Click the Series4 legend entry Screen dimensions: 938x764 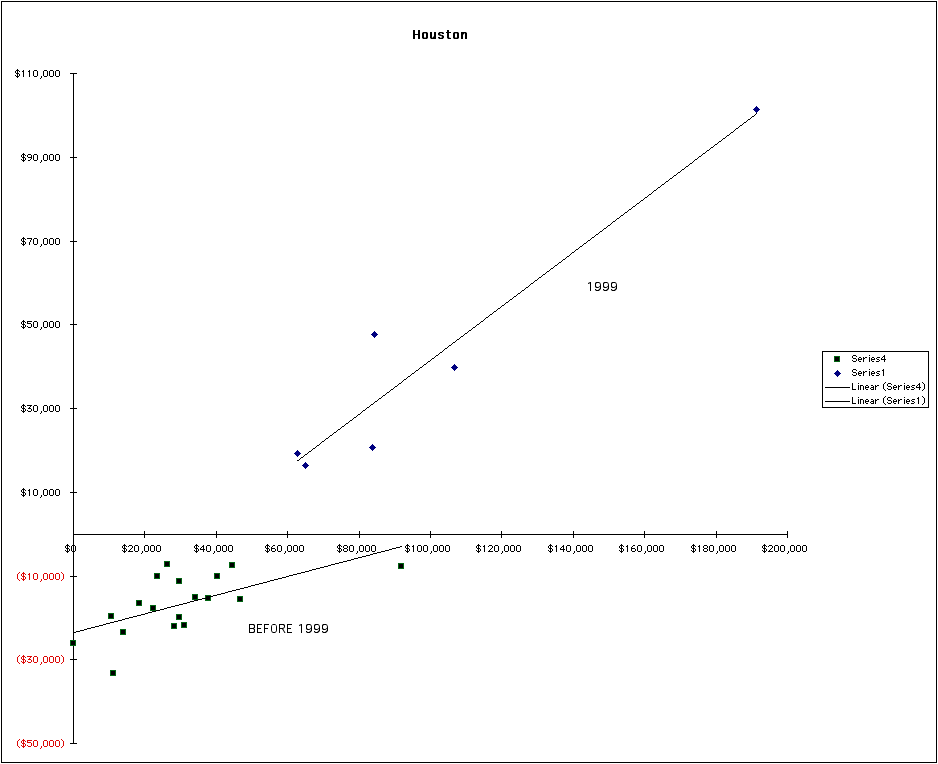tap(869, 359)
